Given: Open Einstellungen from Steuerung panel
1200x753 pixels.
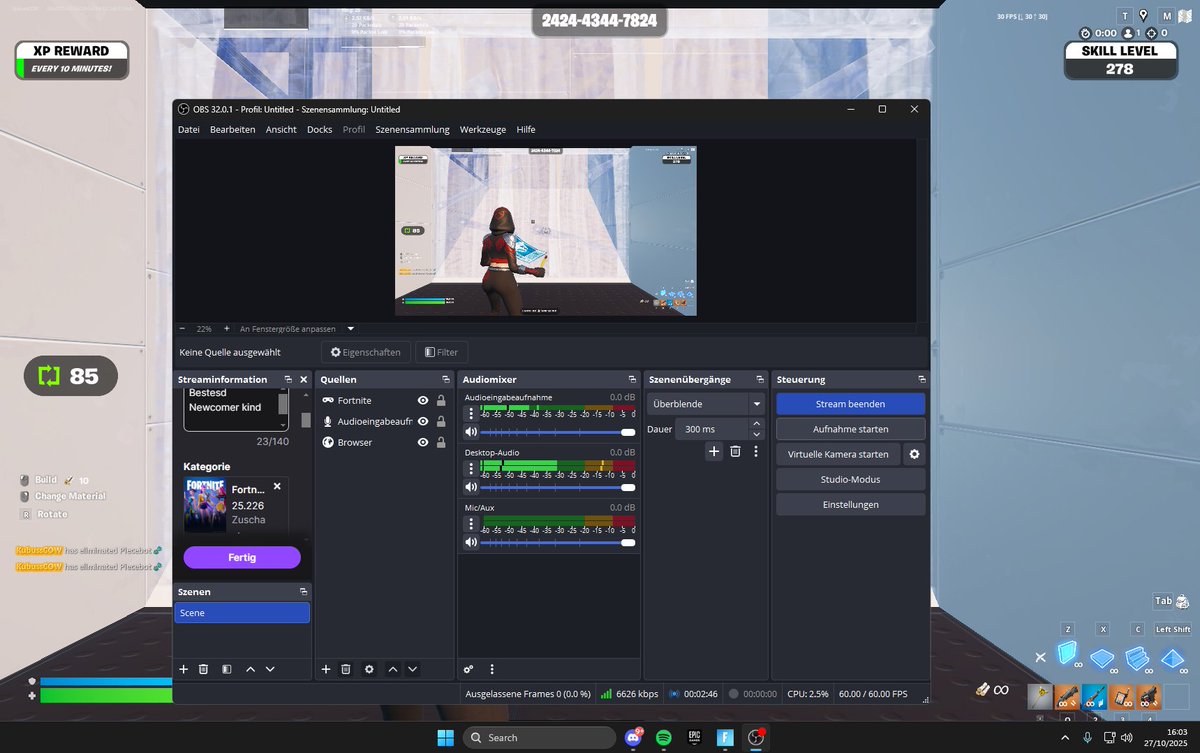Looking at the screenshot, I should pos(851,504).
